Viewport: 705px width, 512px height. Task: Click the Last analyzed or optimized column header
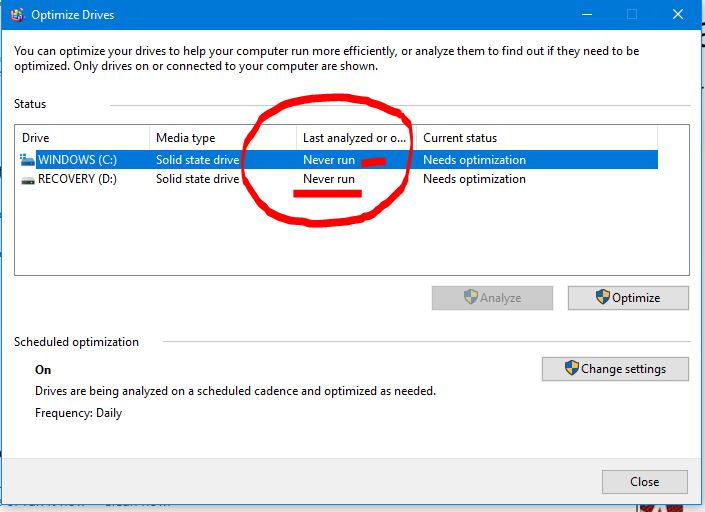point(356,138)
